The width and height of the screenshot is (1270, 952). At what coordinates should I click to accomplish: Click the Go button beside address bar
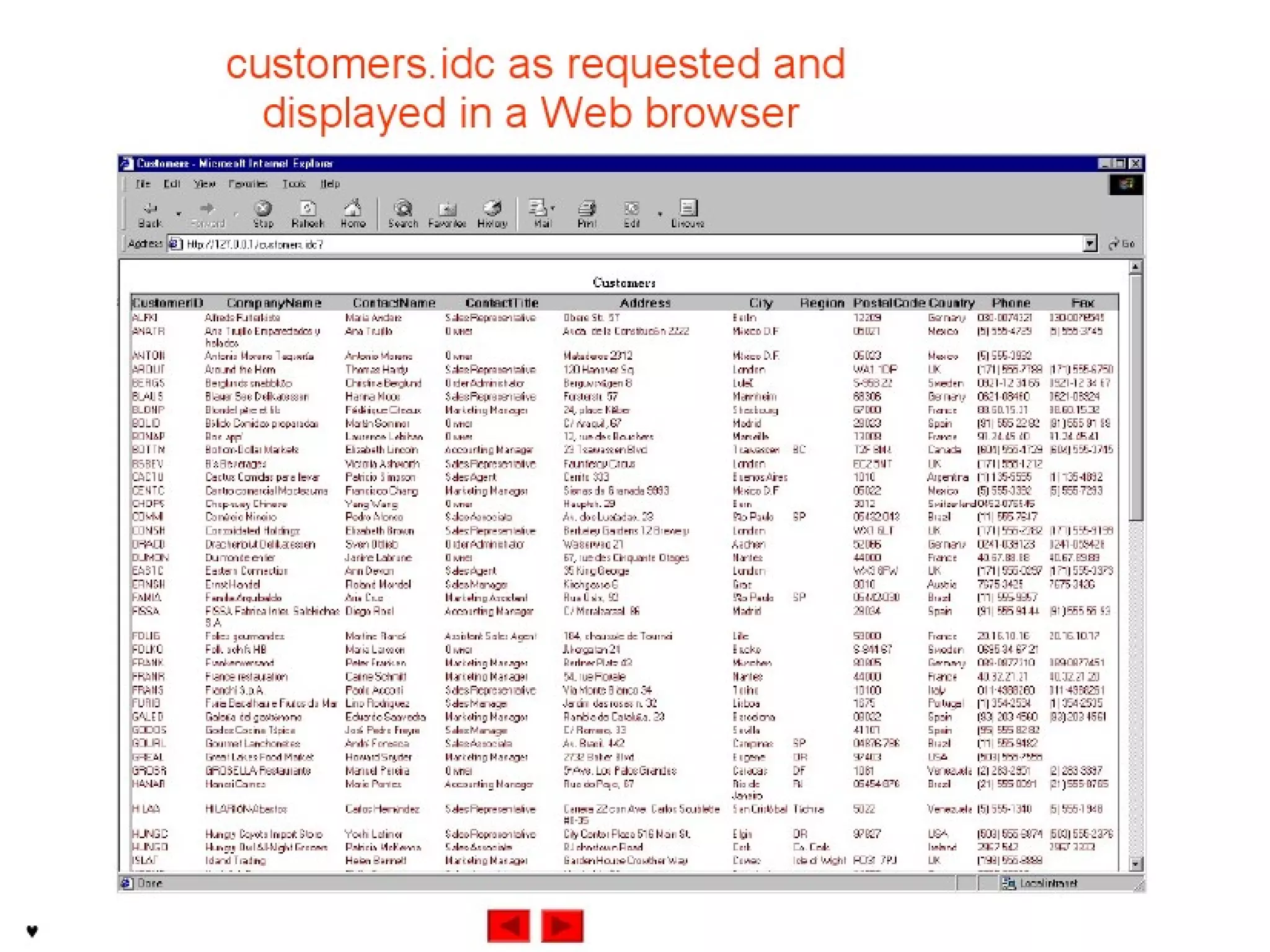[1122, 244]
